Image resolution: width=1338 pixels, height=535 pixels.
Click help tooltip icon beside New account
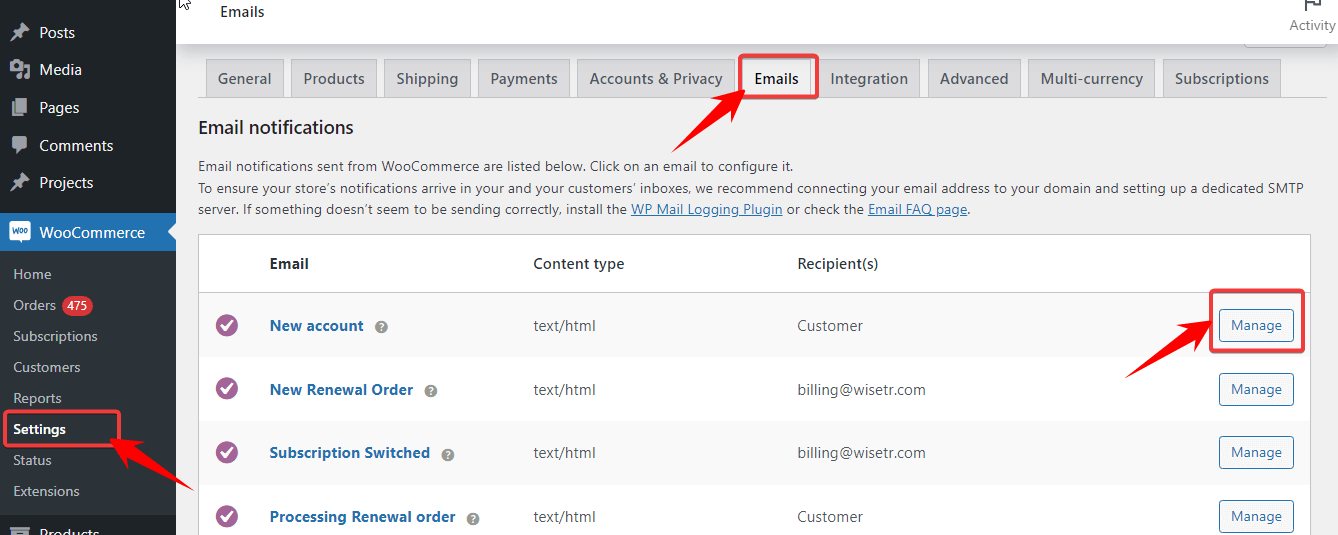(x=381, y=327)
